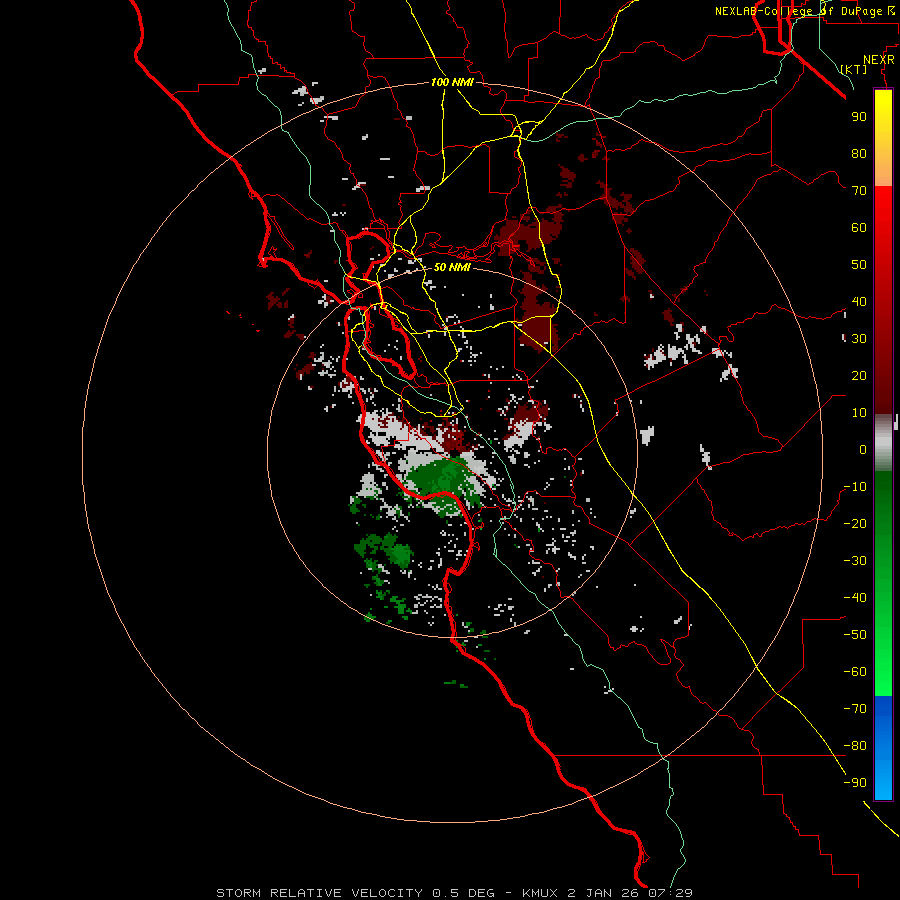This screenshot has height=900, width=900.
Task: Click the "[KT]" units label
Action: (854, 69)
